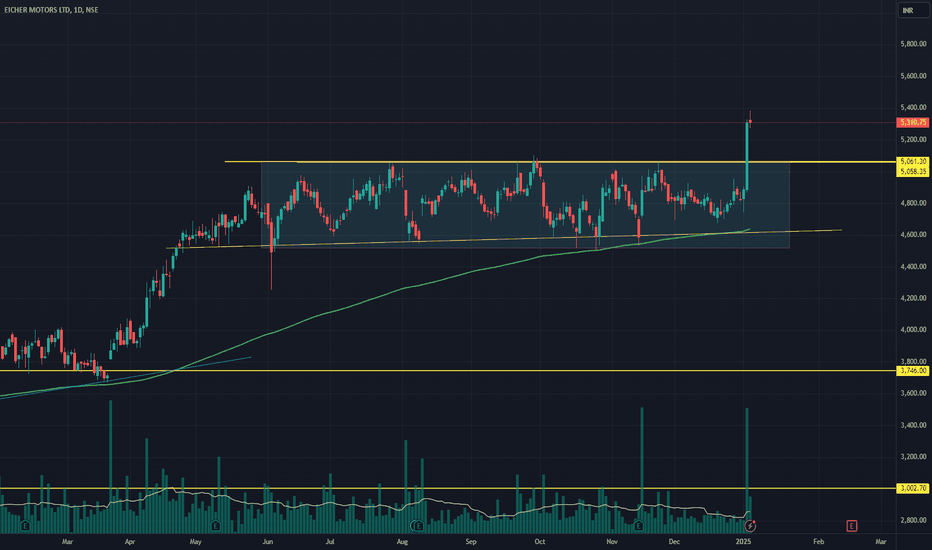
Task: Open the lightning flash event marker near 2025
Action: coord(750,526)
